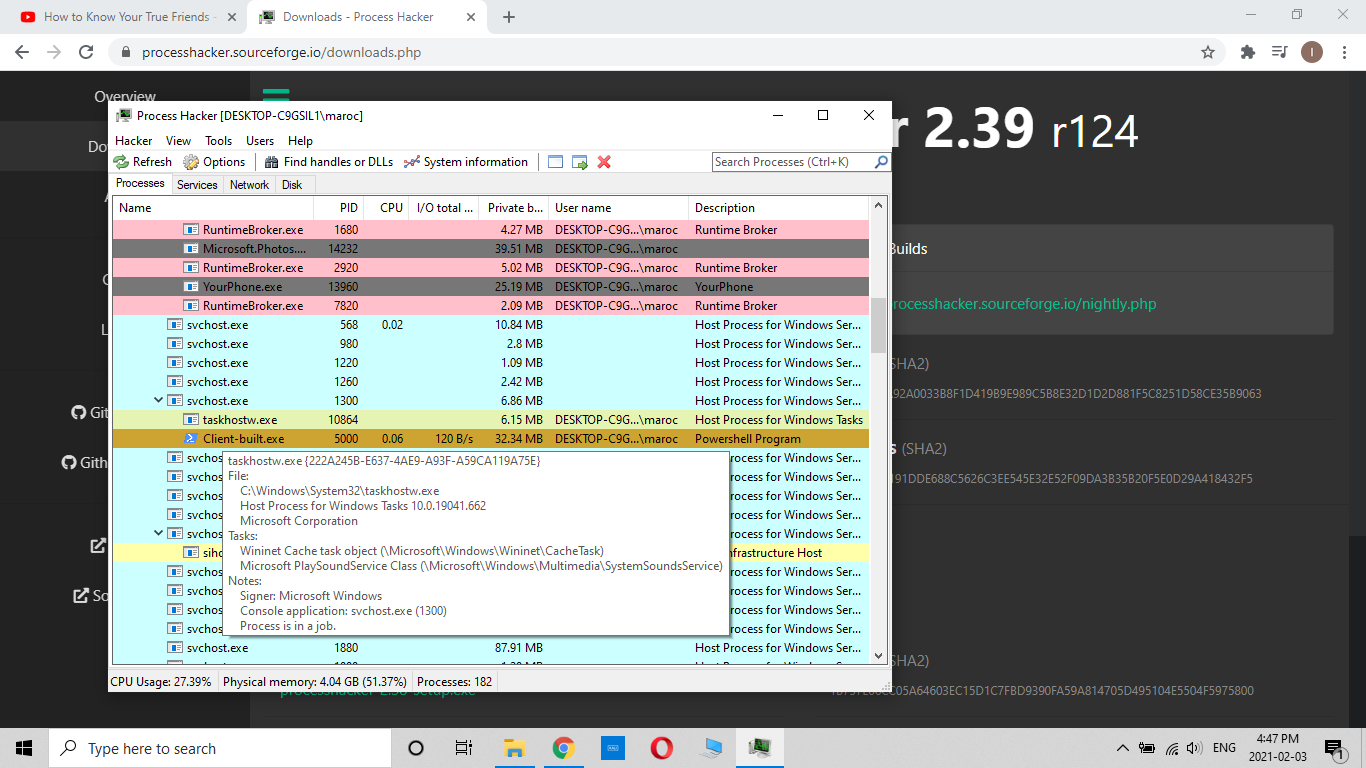Sort by the Name column header
This screenshot has height=768, width=1366.
point(213,208)
